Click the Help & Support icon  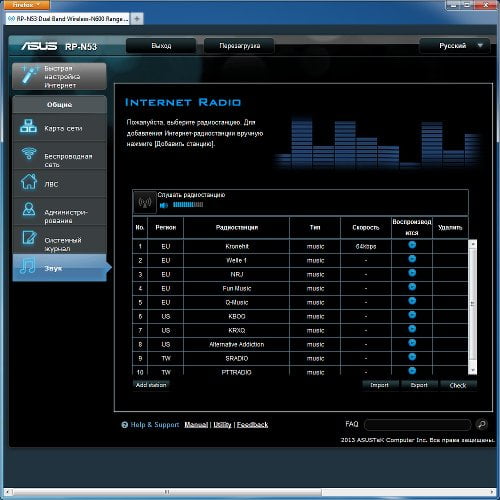(125, 425)
